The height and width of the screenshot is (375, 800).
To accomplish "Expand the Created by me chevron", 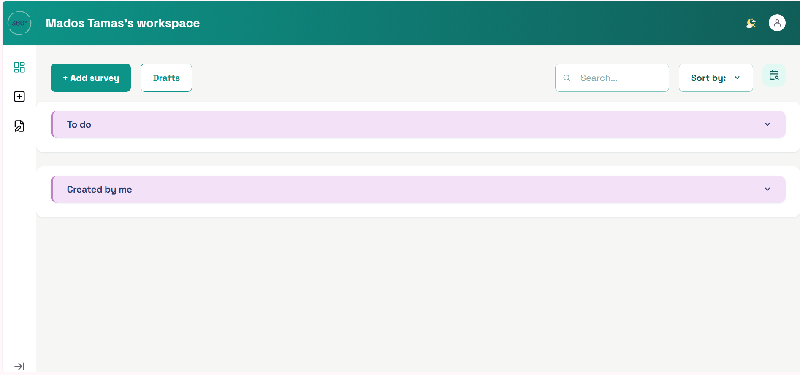I will [x=767, y=189].
